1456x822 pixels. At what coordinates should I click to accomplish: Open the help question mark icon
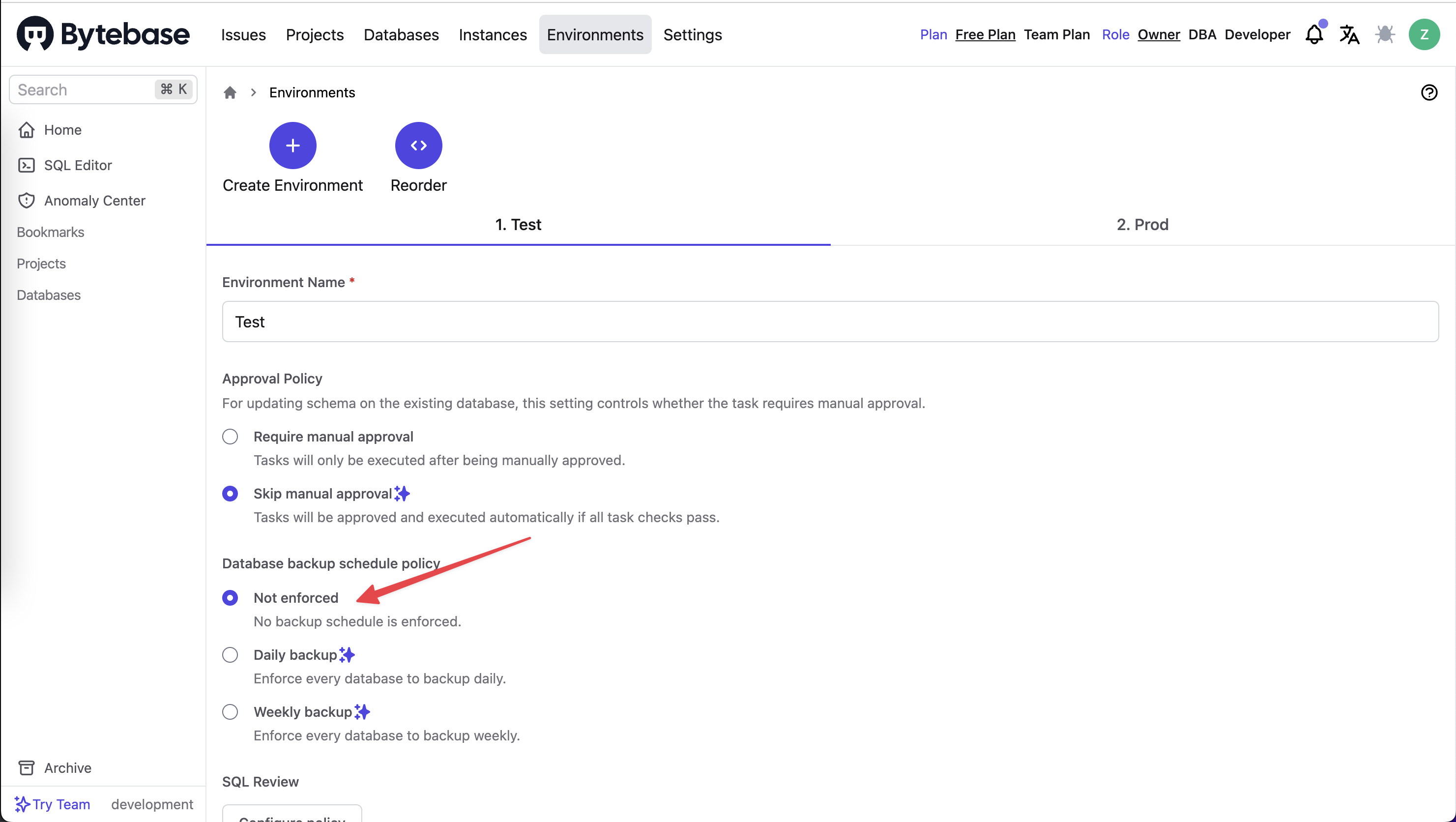[x=1429, y=92]
